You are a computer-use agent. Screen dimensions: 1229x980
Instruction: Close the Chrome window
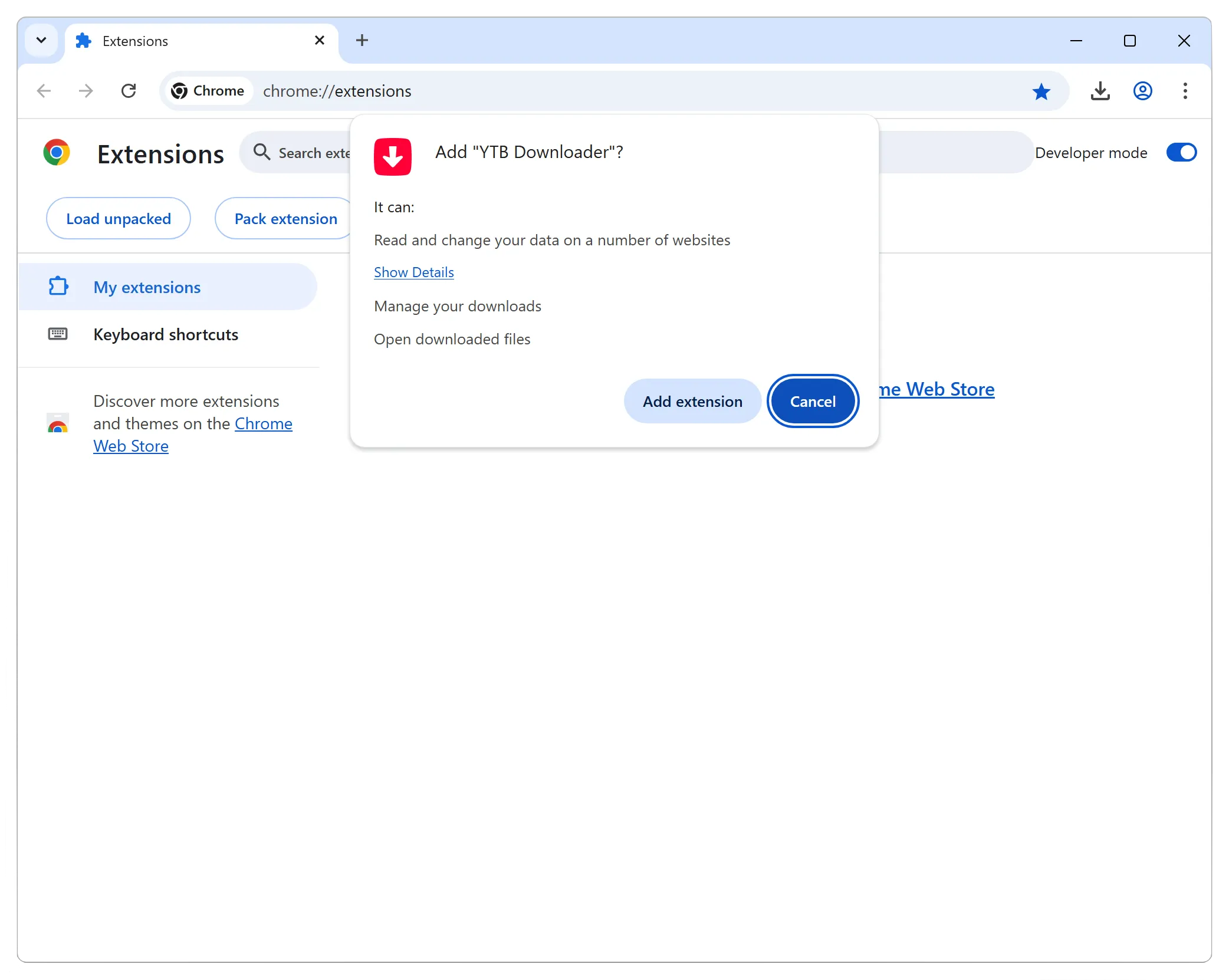click(1184, 41)
